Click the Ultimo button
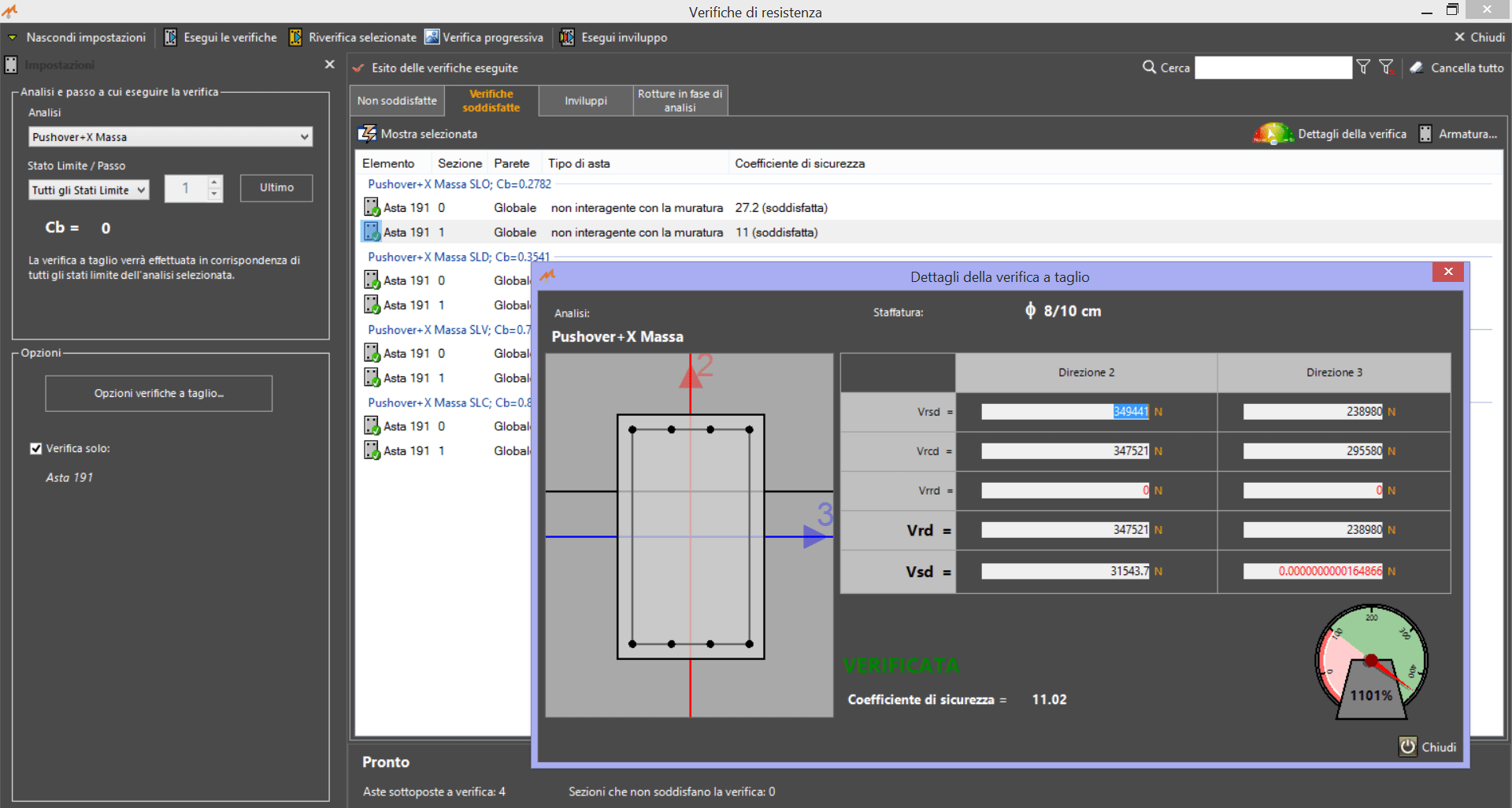The height and width of the screenshot is (808, 1512). pyautogui.click(x=276, y=187)
